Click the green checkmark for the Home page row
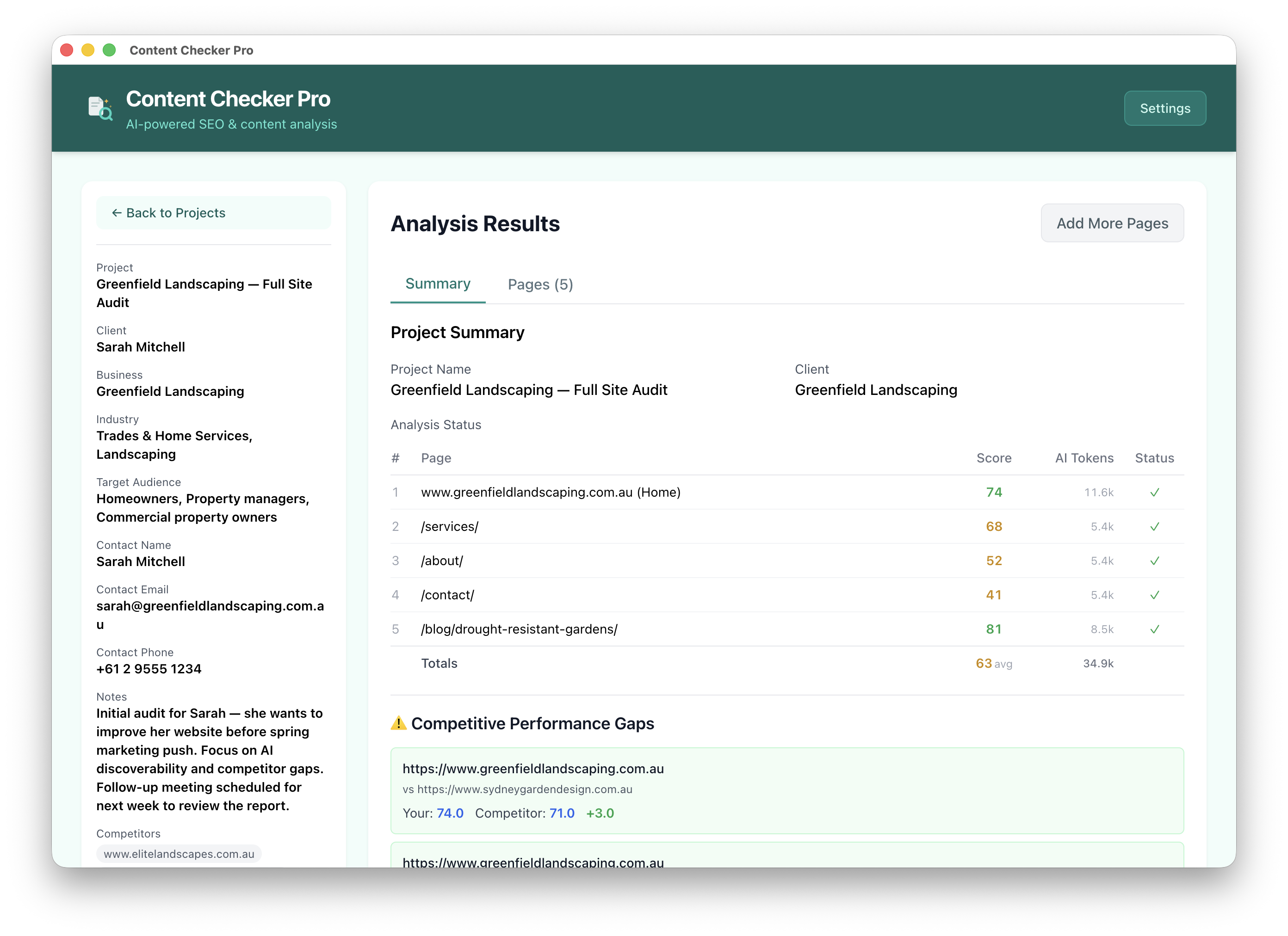Viewport: 1288px width, 936px height. tap(1155, 492)
